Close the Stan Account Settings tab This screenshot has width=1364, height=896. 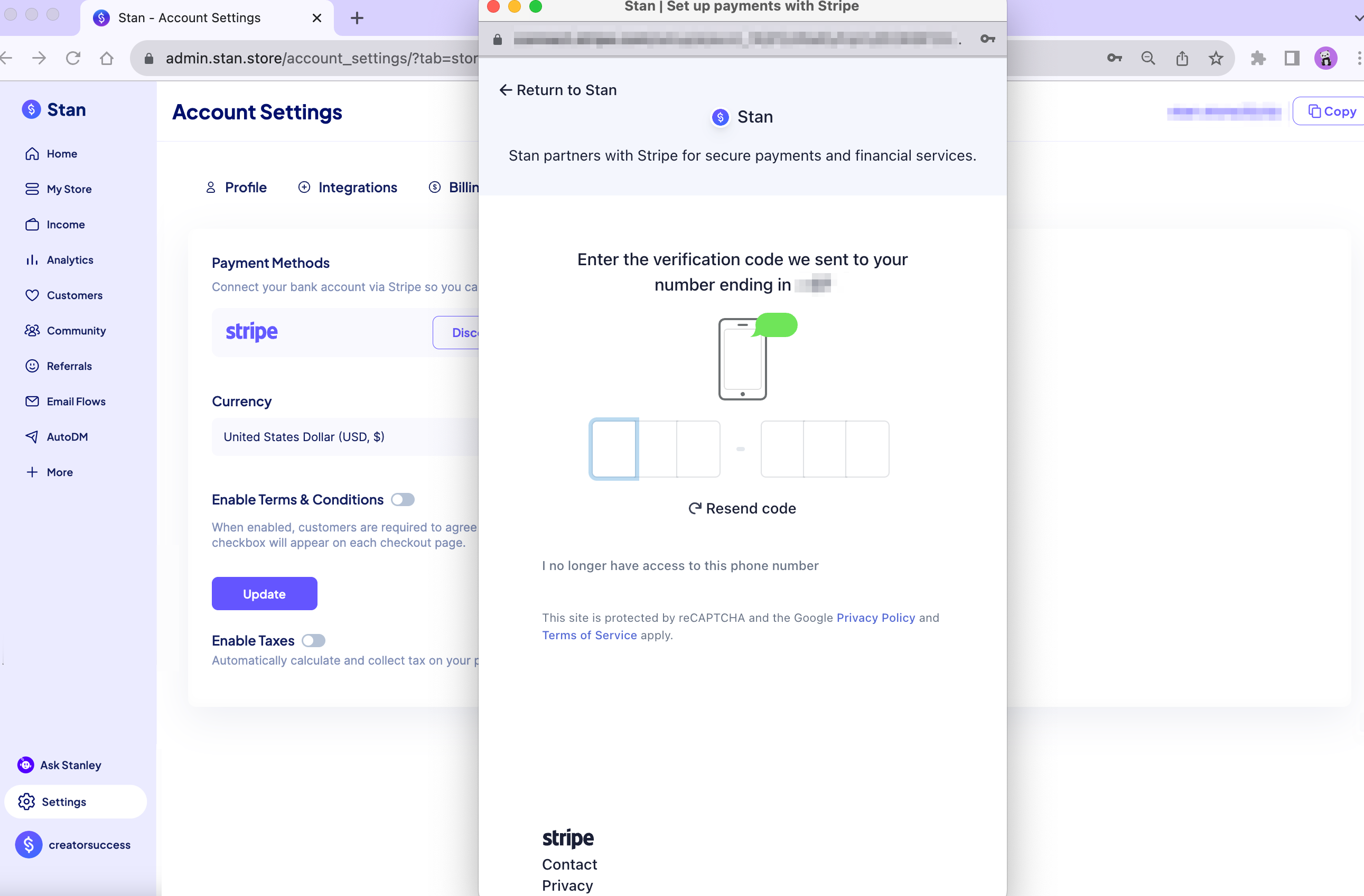(x=316, y=18)
